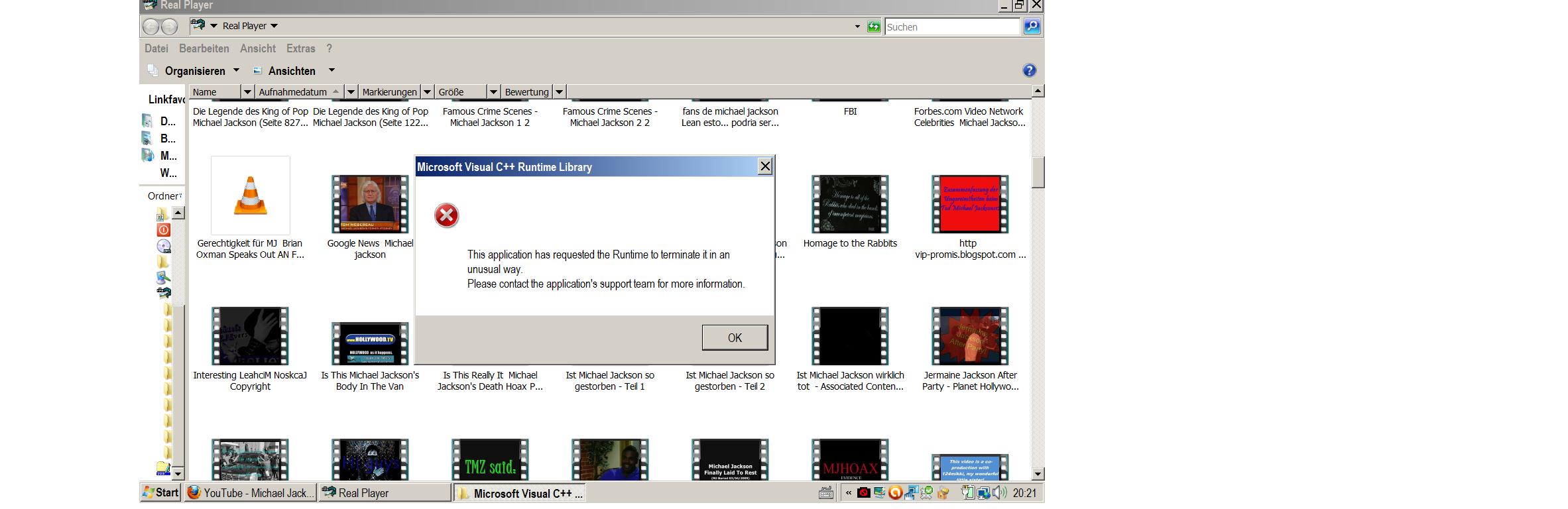Click the DVD drive icon in folder tree
The image size is (1568, 509).
pyautogui.click(x=163, y=247)
